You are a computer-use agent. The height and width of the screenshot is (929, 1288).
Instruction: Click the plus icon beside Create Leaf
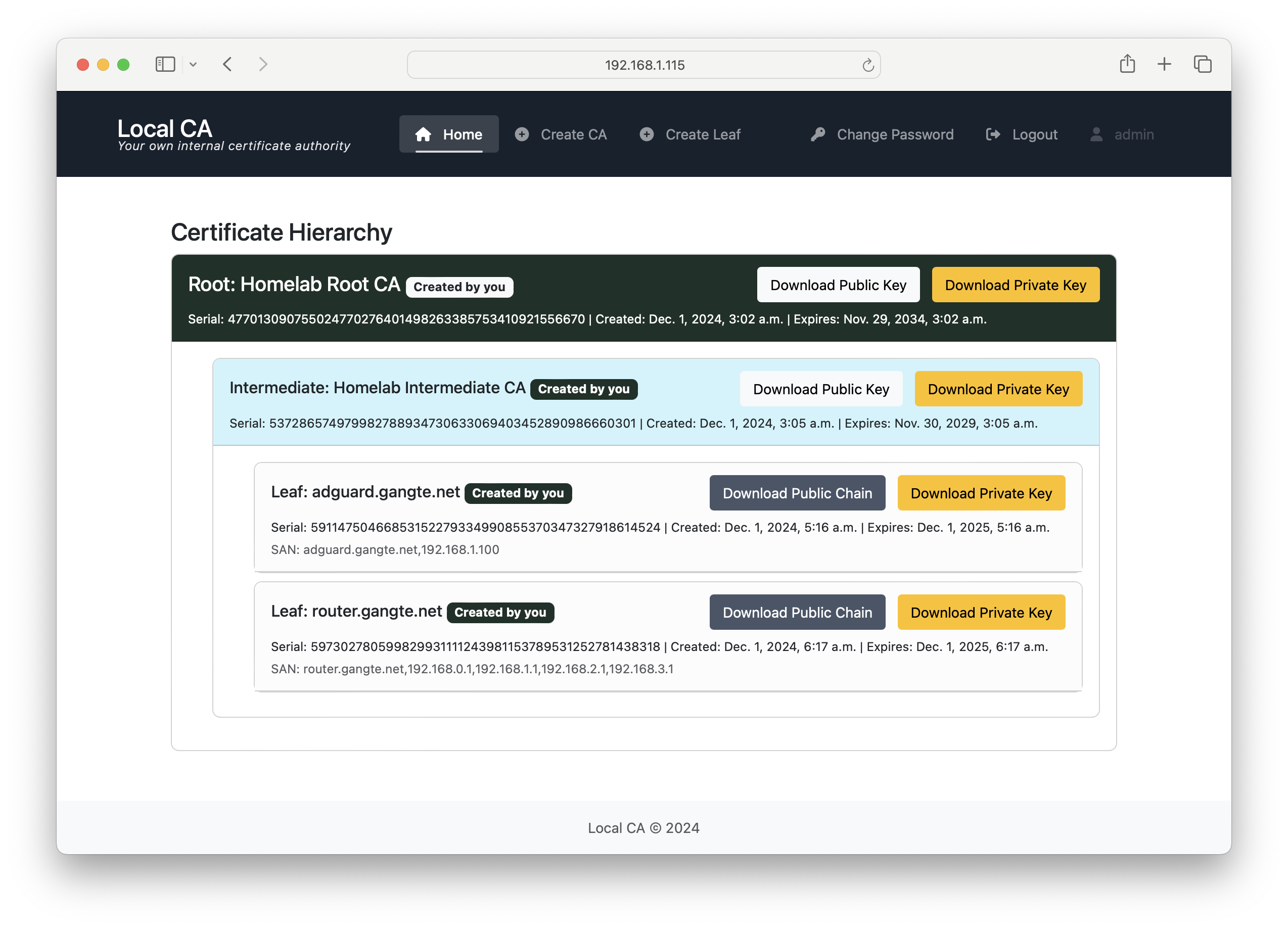tap(646, 134)
